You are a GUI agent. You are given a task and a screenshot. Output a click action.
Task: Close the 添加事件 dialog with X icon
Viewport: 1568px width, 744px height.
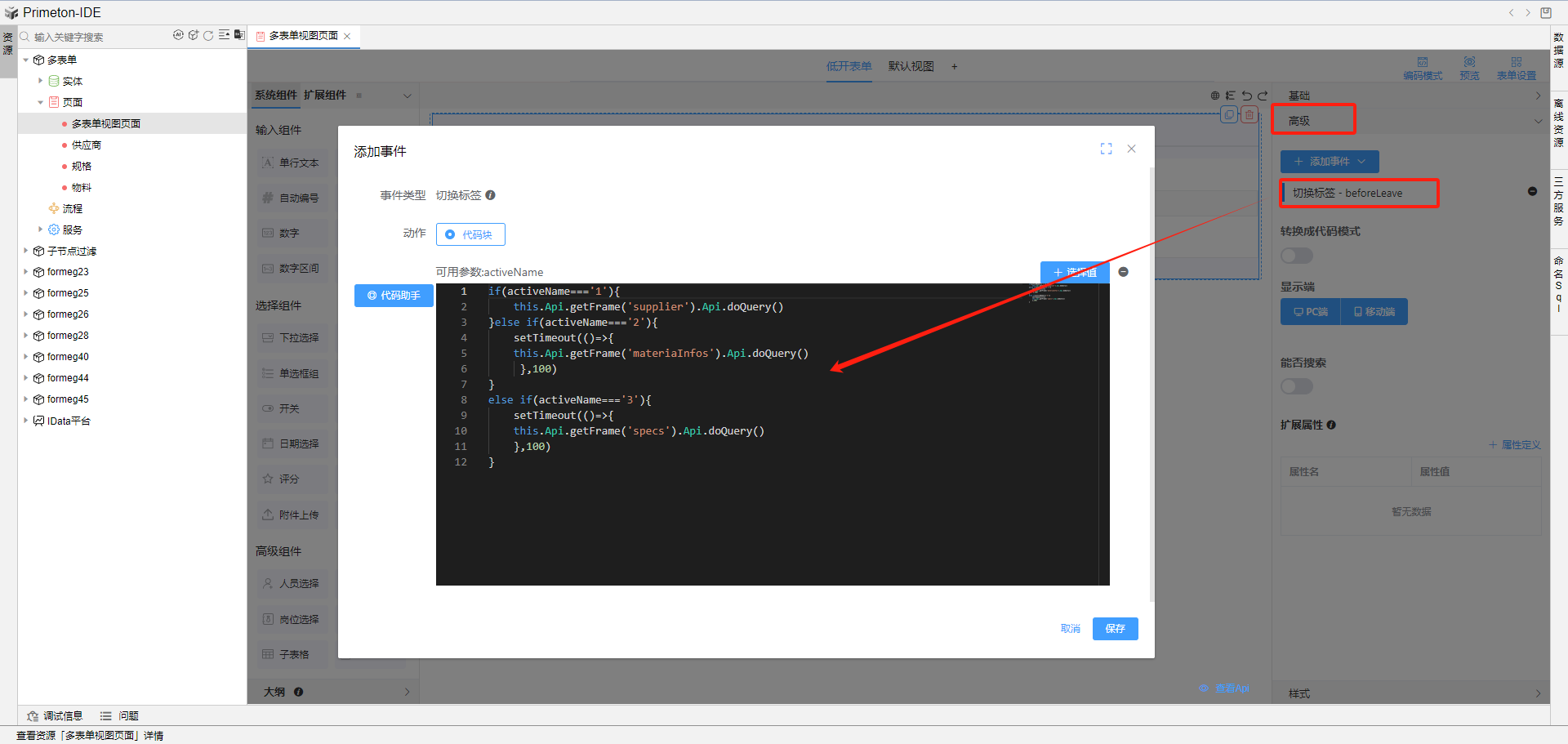pyautogui.click(x=1131, y=149)
